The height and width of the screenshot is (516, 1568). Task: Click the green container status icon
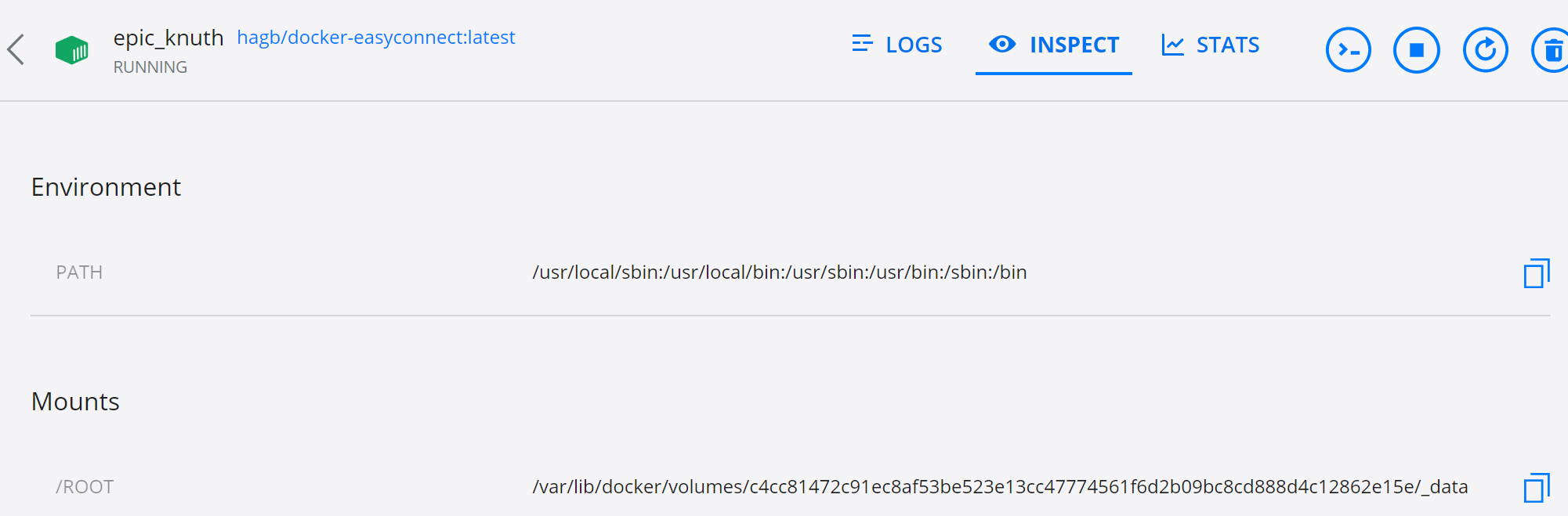coord(72,49)
